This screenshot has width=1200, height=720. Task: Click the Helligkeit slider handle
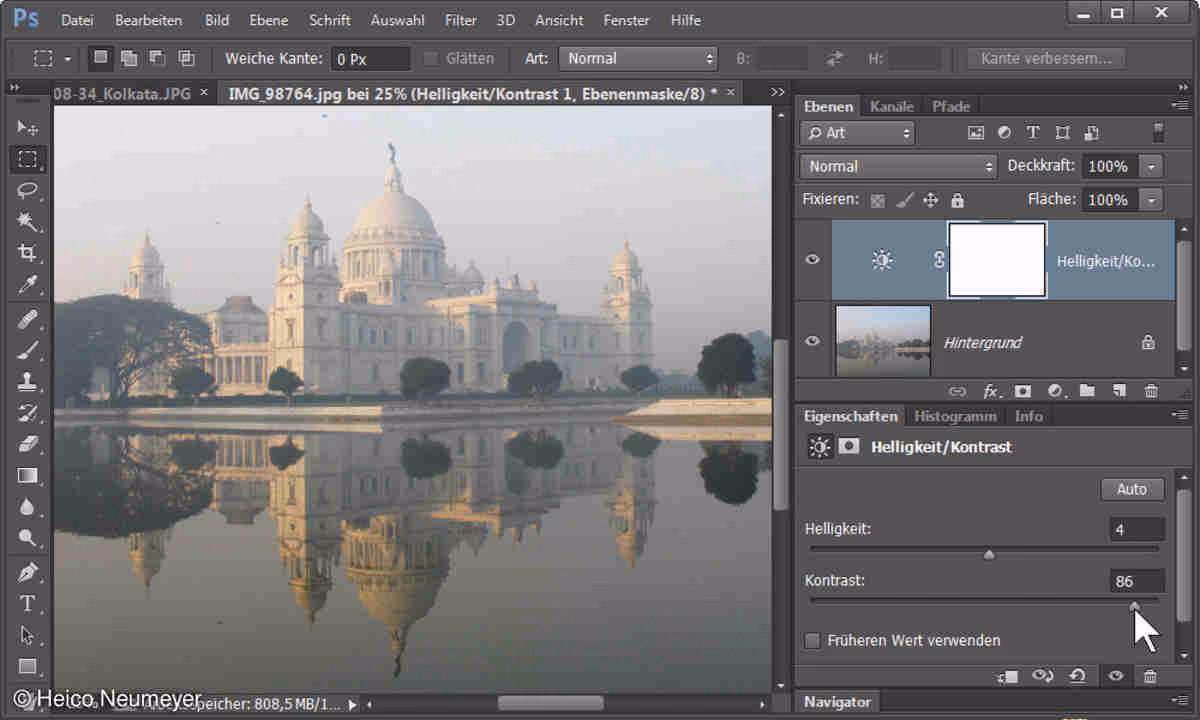pos(989,555)
